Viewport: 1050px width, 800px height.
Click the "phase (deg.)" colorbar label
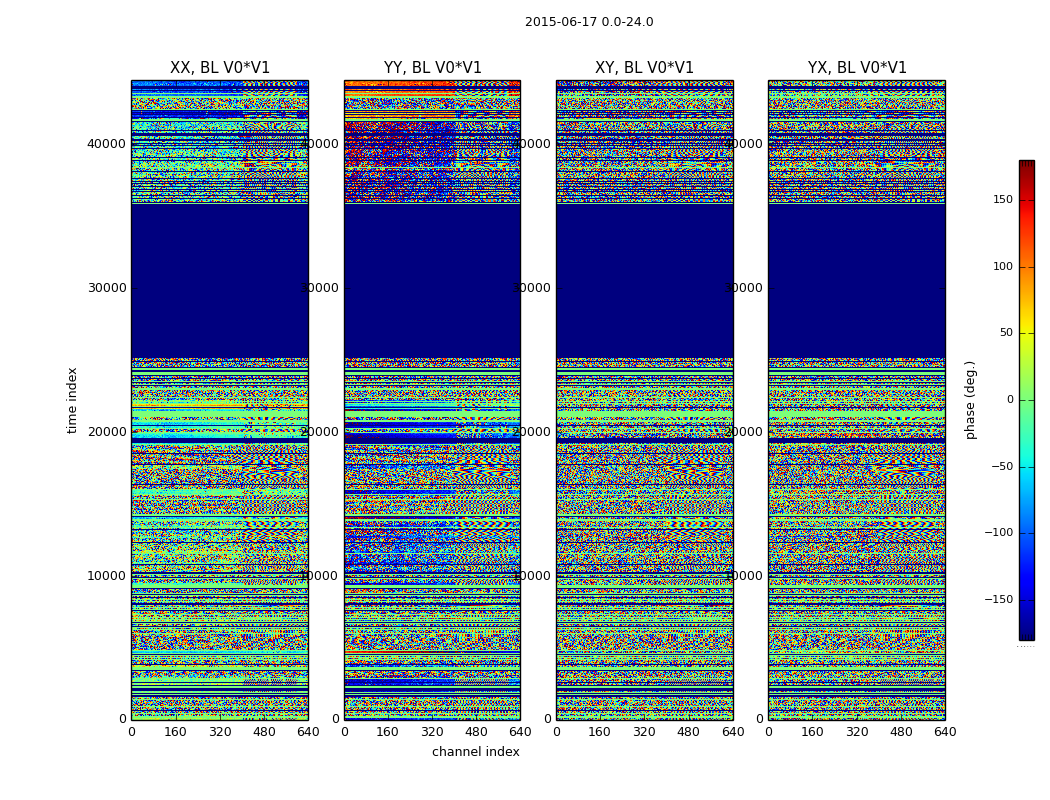tap(970, 399)
